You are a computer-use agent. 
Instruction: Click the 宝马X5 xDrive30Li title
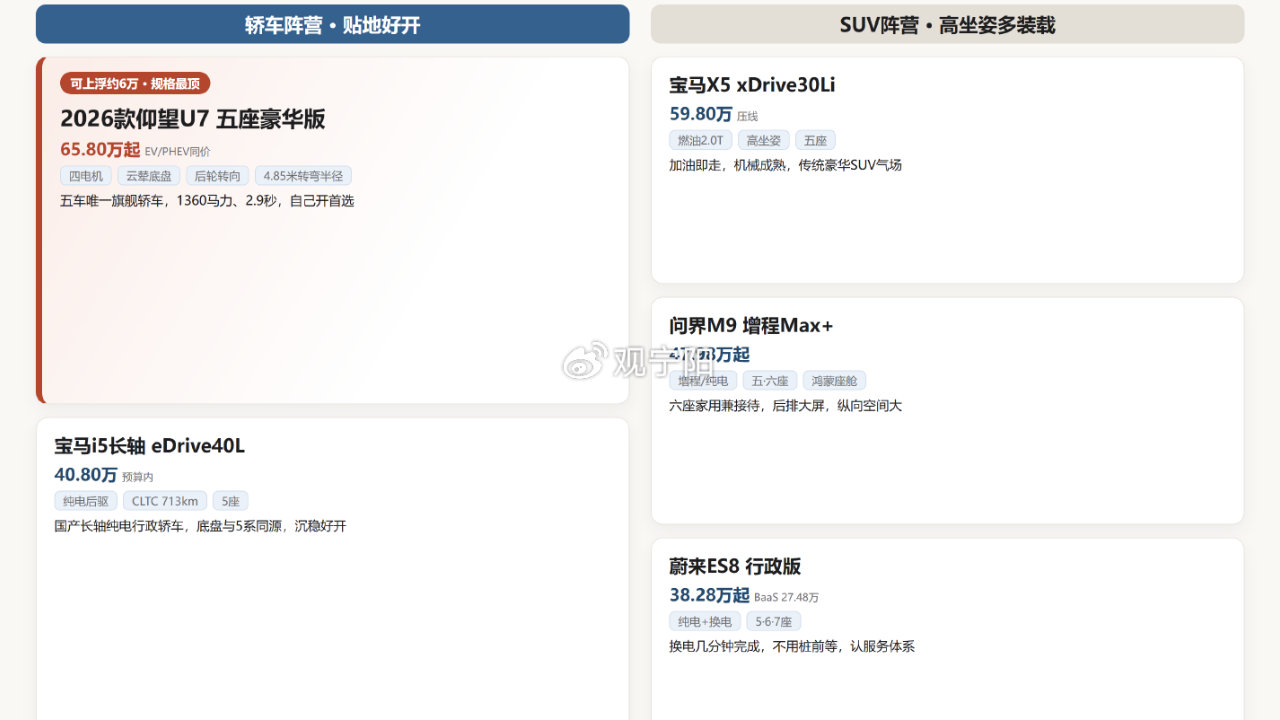pyautogui.click(x=752, y=85)
